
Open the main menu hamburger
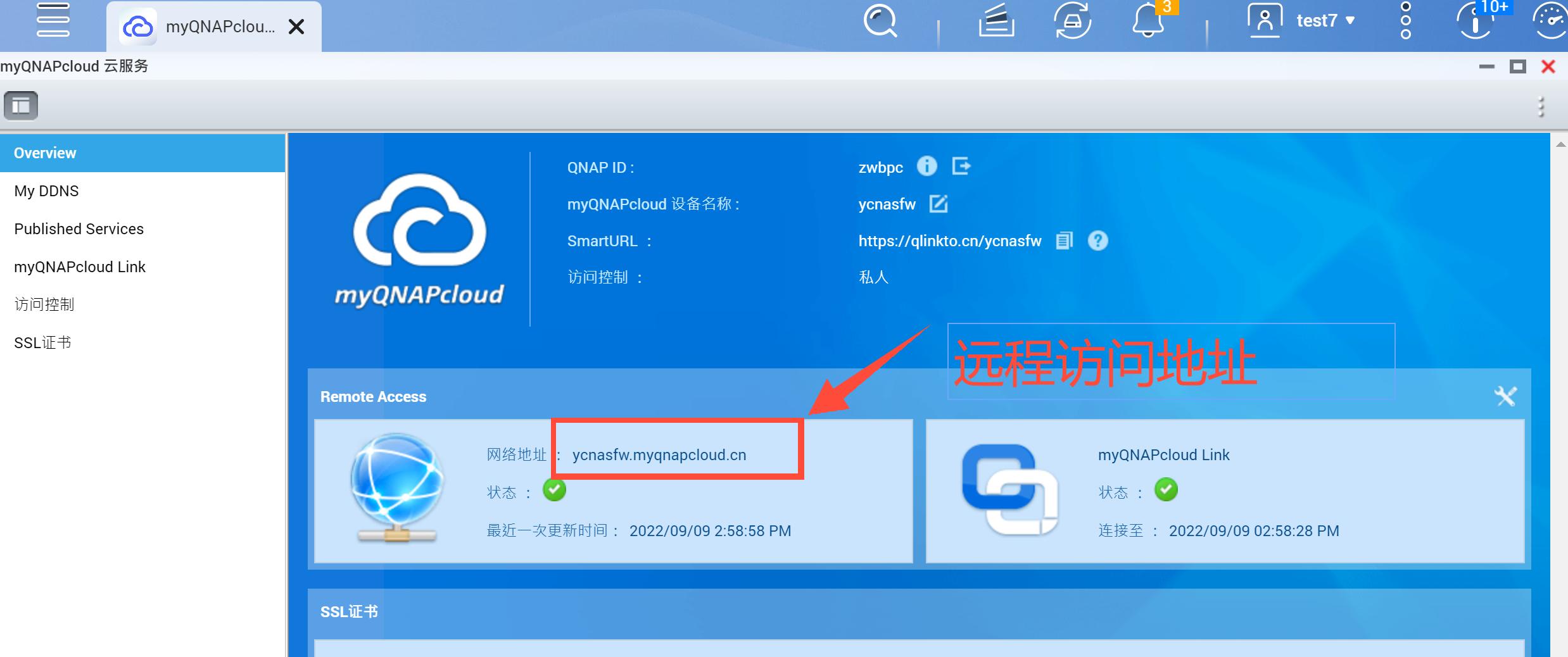point(53,20)
